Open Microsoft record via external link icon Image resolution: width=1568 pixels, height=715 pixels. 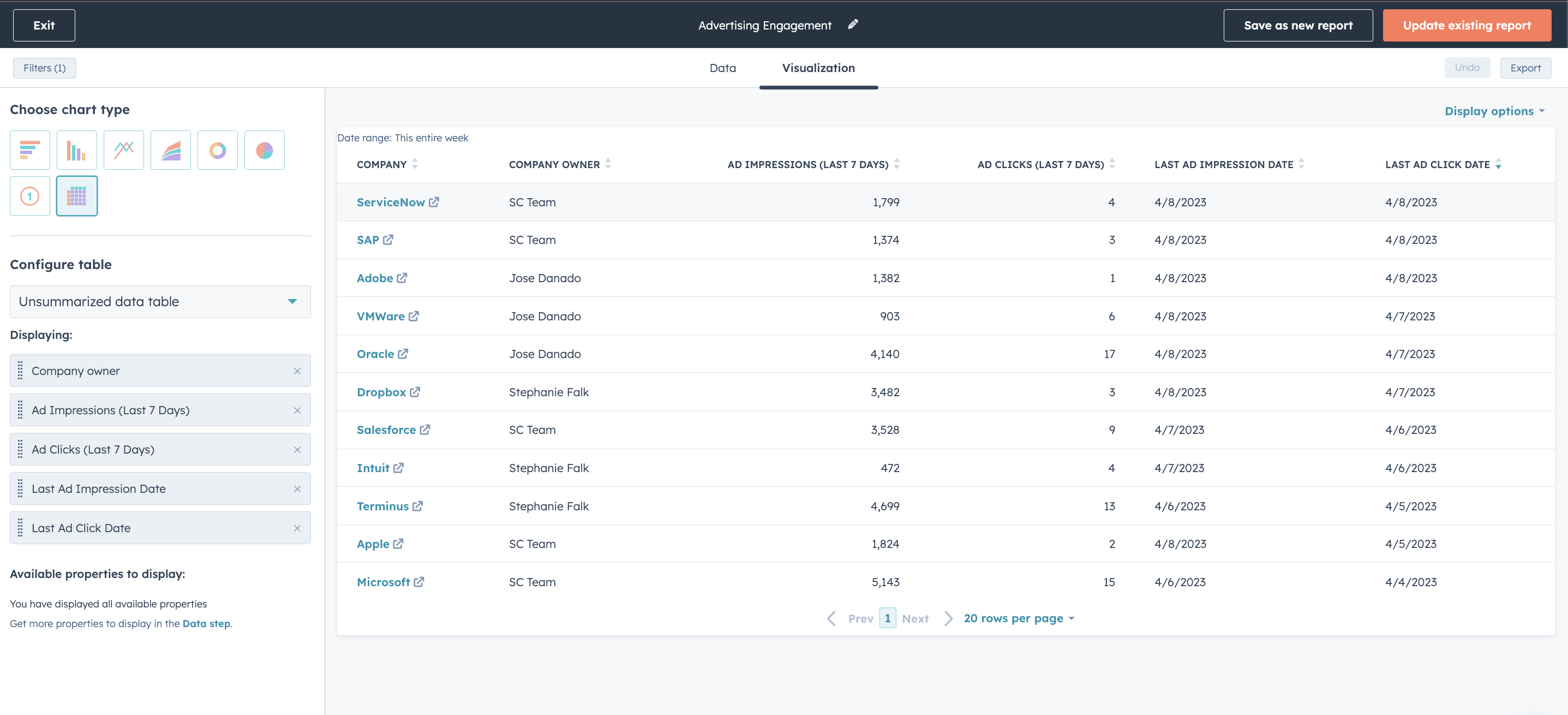click(x=419, y=582)
